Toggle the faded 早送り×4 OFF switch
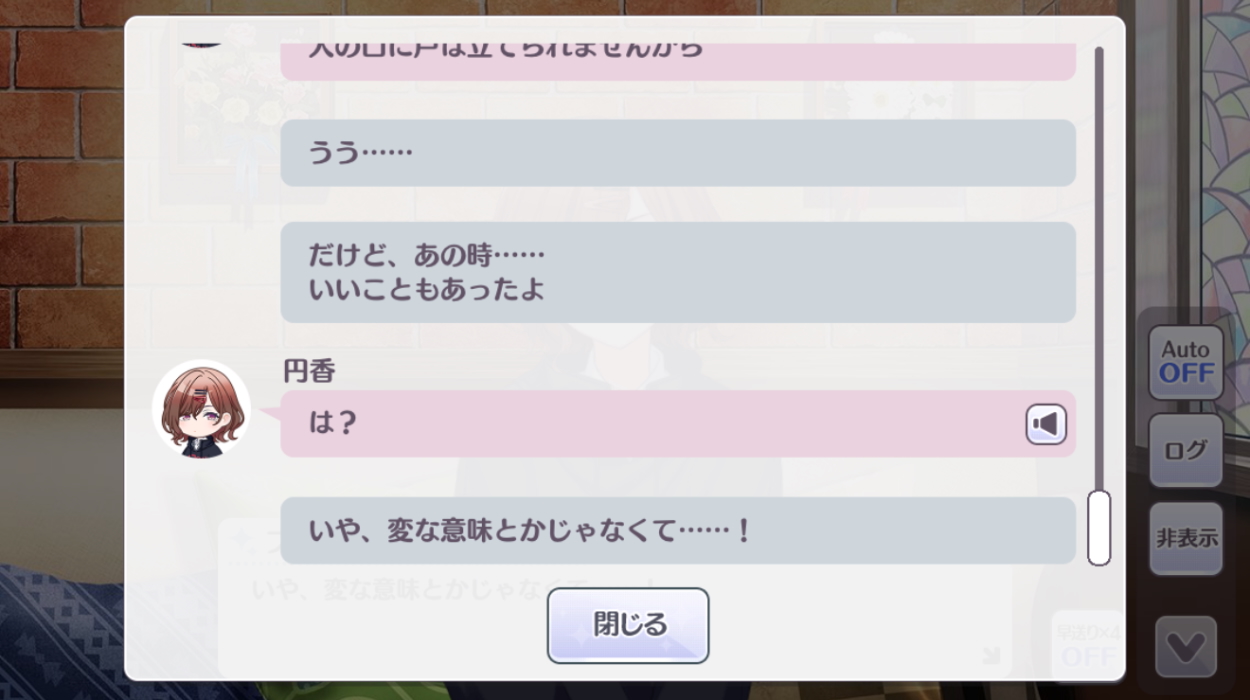The width and height of the screenshot is (1250, 700). tap(1087, 645)
